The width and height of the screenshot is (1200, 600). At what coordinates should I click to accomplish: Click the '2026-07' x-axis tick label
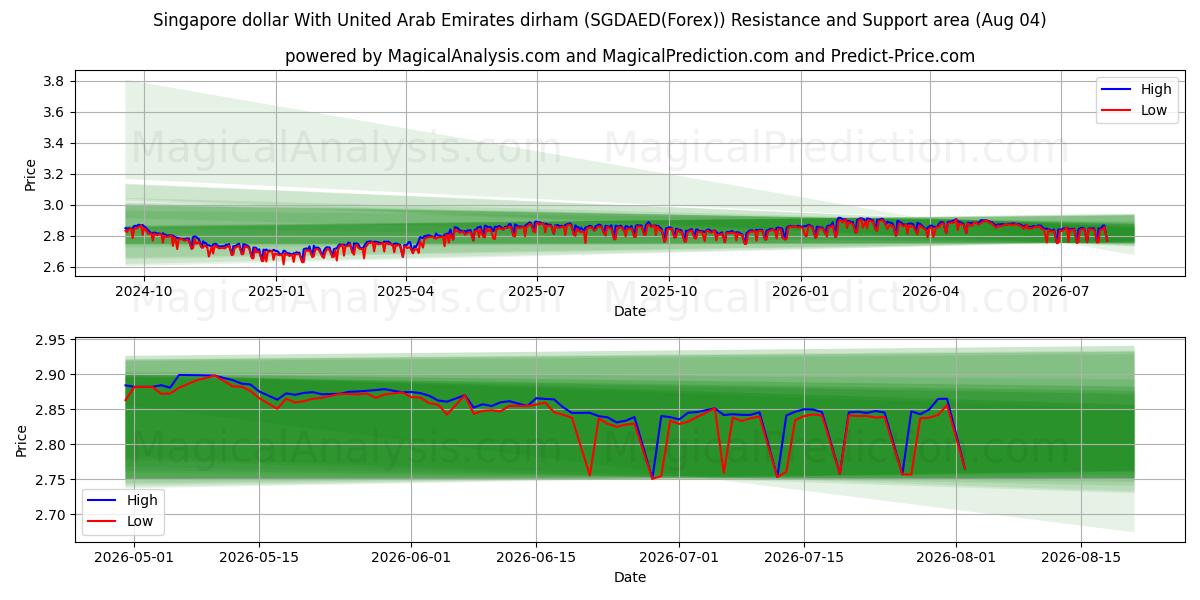[x=1061, y=291]
